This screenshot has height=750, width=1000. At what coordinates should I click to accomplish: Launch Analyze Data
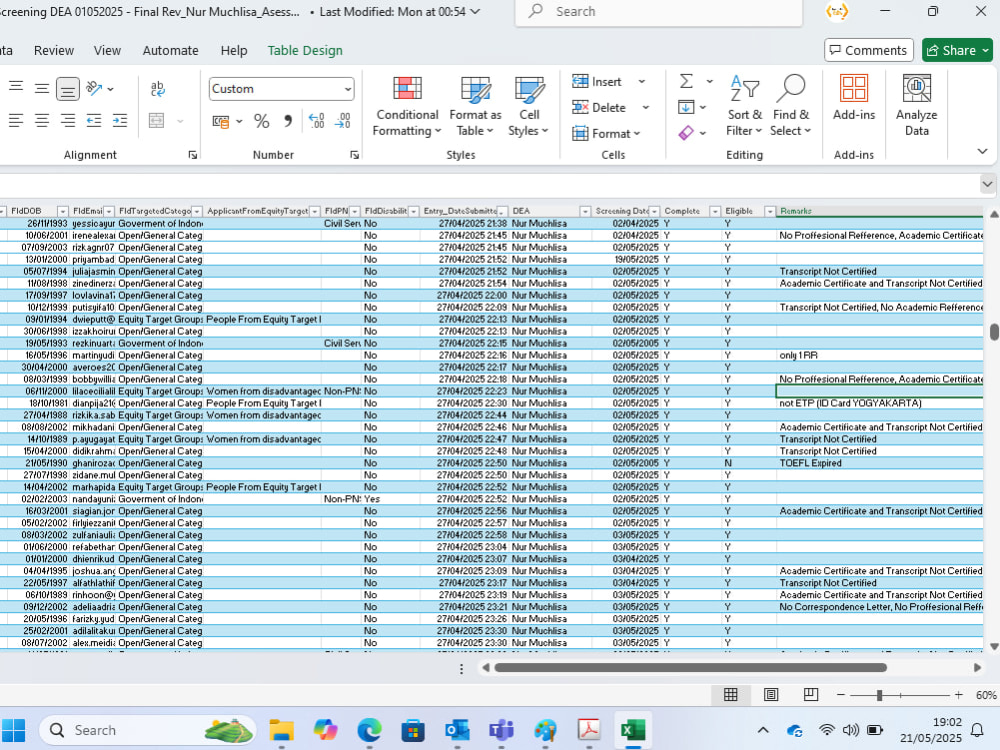pos(916,106)
